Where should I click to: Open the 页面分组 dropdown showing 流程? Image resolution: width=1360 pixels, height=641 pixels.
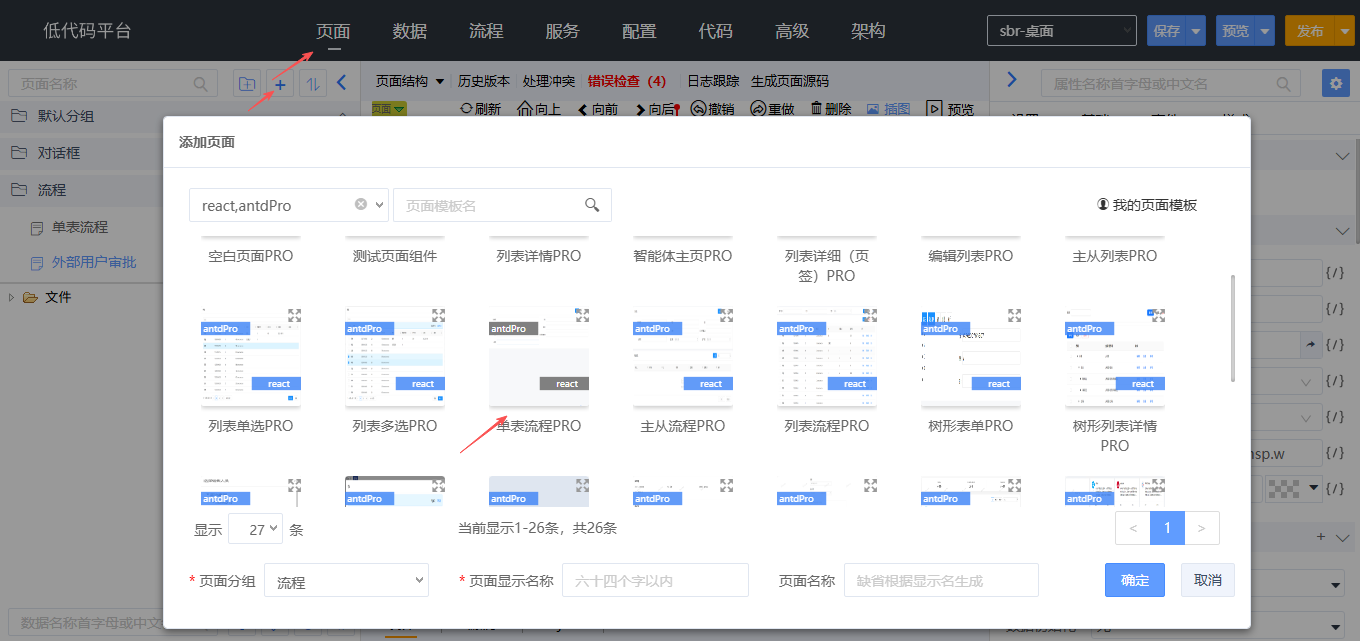point(346,581)
